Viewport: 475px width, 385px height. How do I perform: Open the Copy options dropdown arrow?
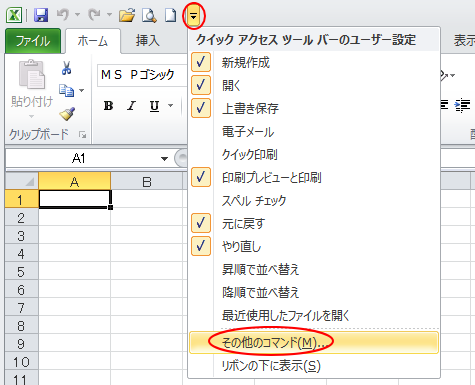coord(81,90)
